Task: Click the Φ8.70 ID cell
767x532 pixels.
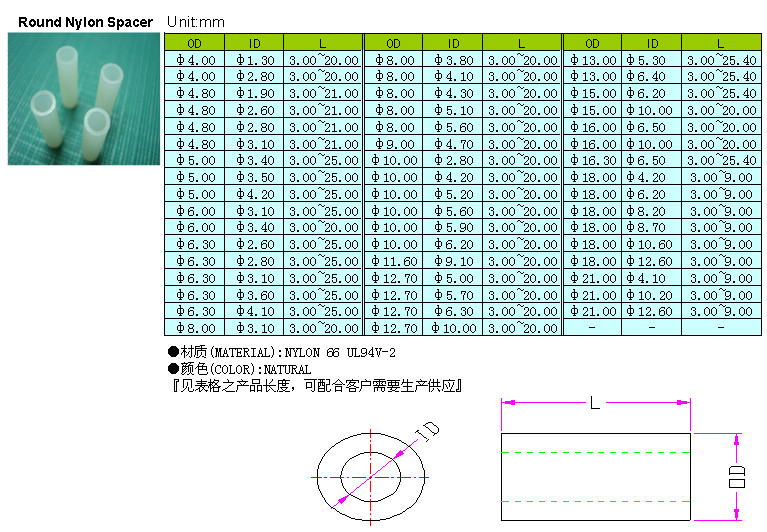Action: (651, 228)
